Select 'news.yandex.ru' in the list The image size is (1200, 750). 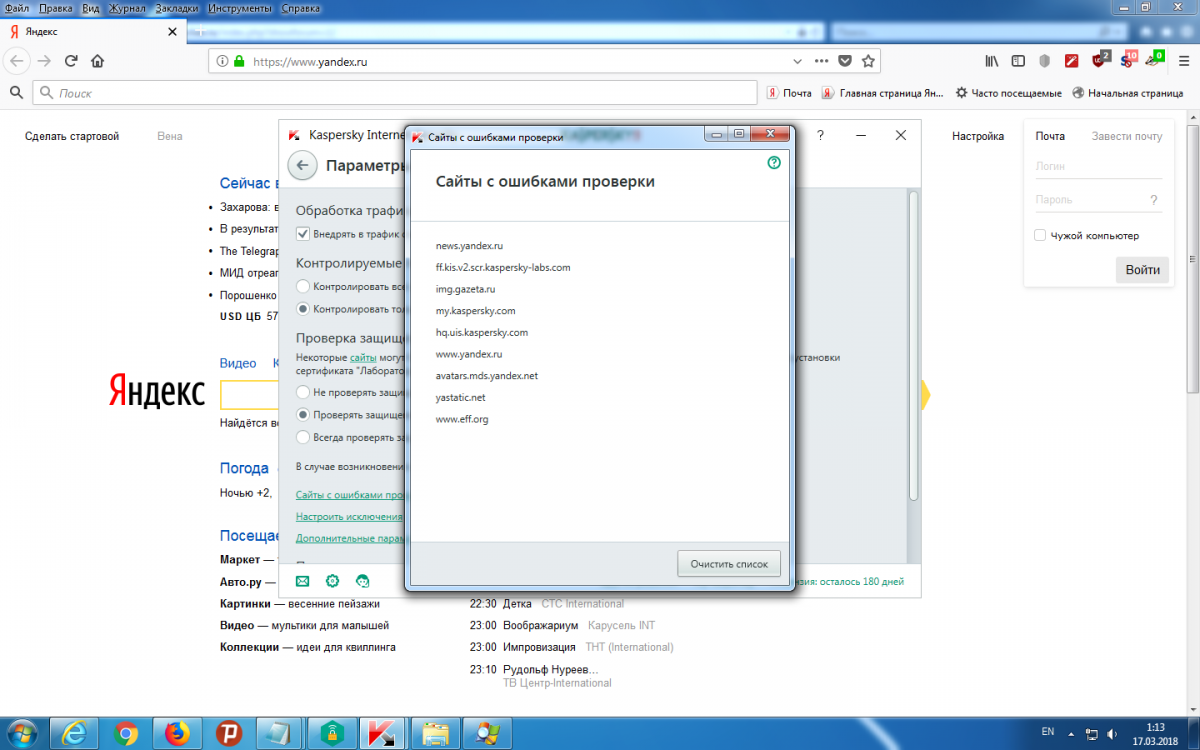click(x=469, y=245)
